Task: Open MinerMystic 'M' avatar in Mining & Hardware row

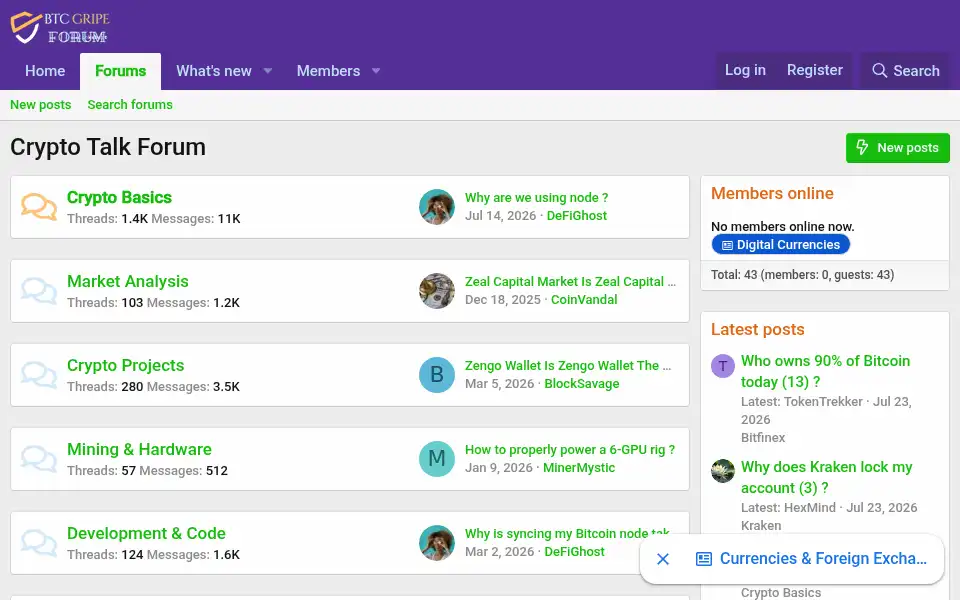Action: pyautogui.click(x=437, y=459)
